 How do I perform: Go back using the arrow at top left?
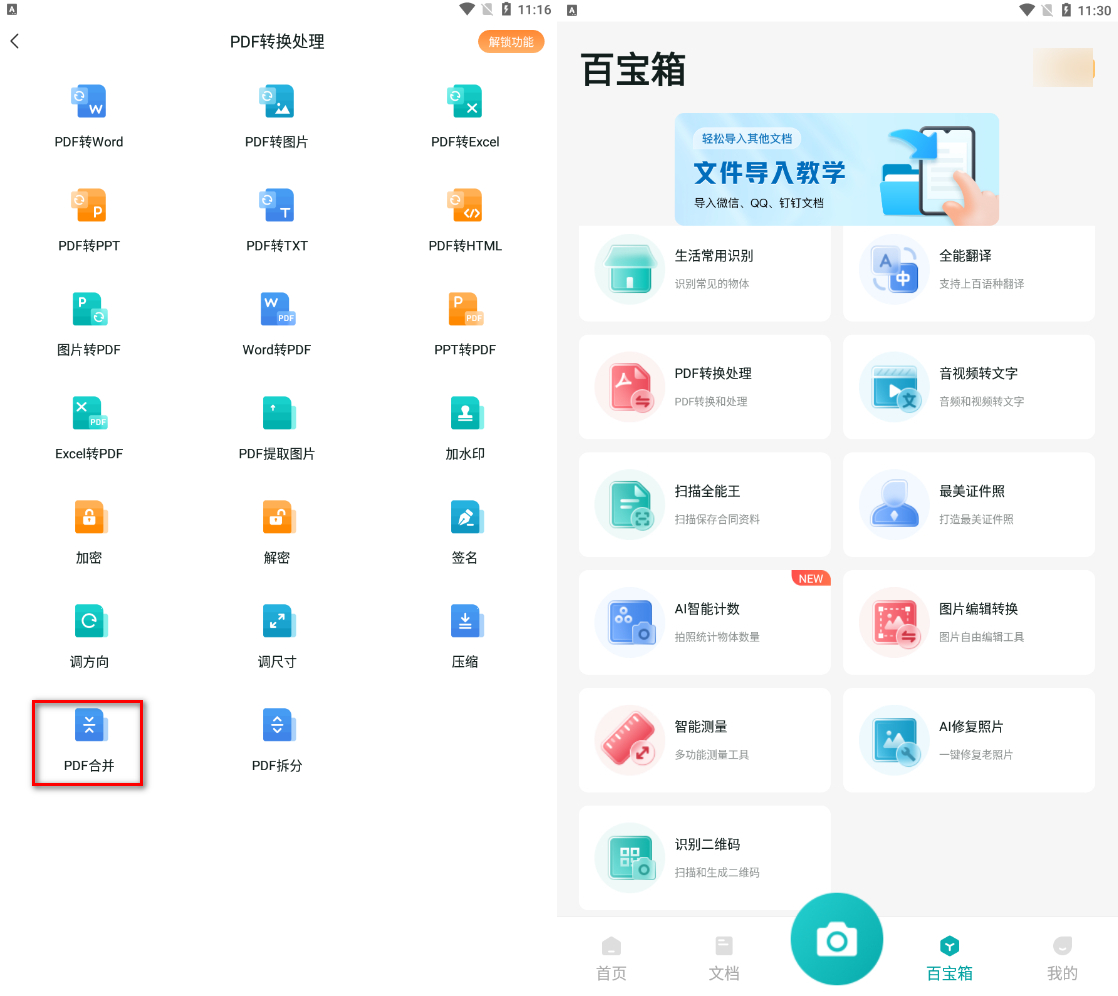pos(15,41)
